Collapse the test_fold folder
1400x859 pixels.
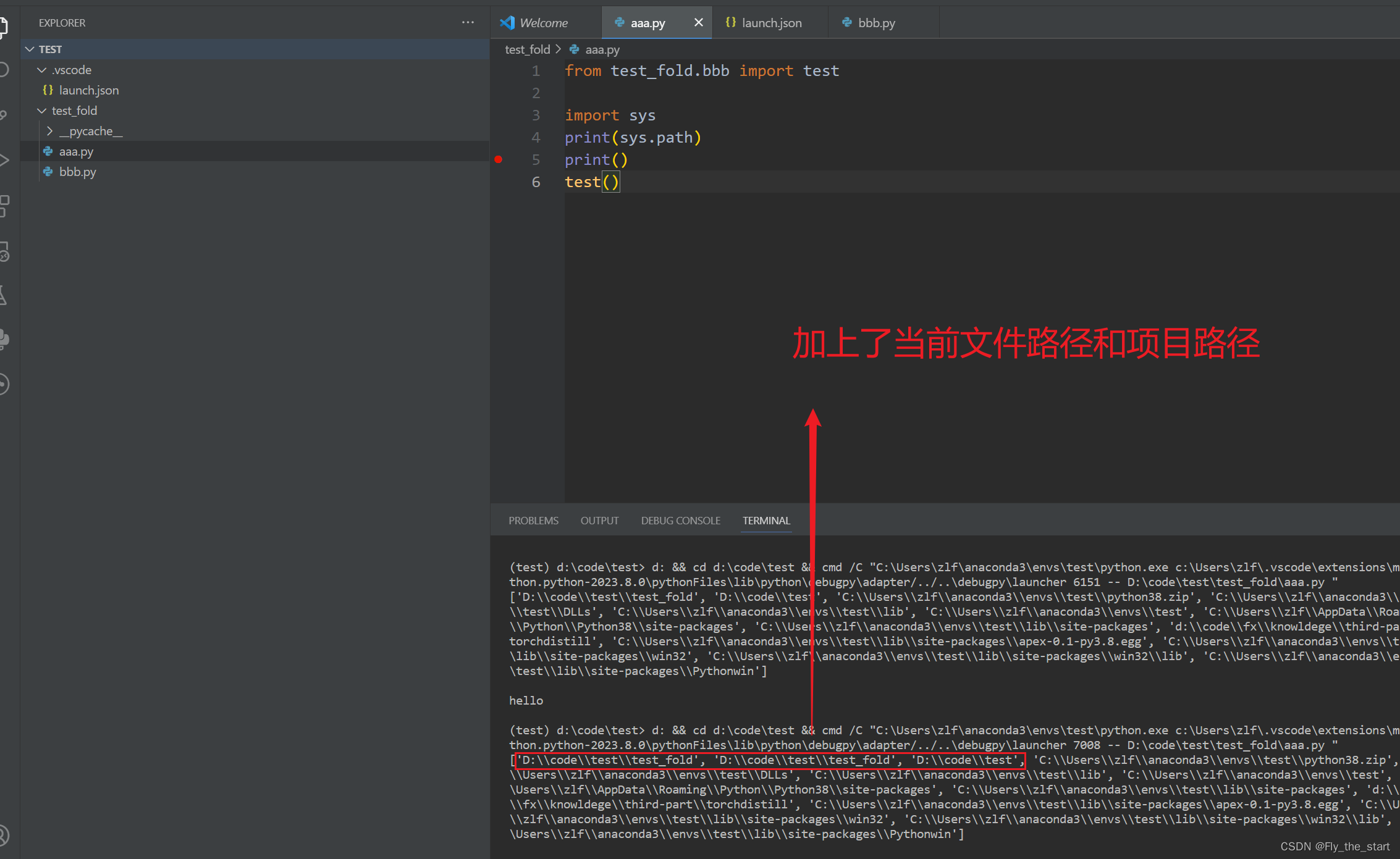pyautogui.click(x=42, y=111)
